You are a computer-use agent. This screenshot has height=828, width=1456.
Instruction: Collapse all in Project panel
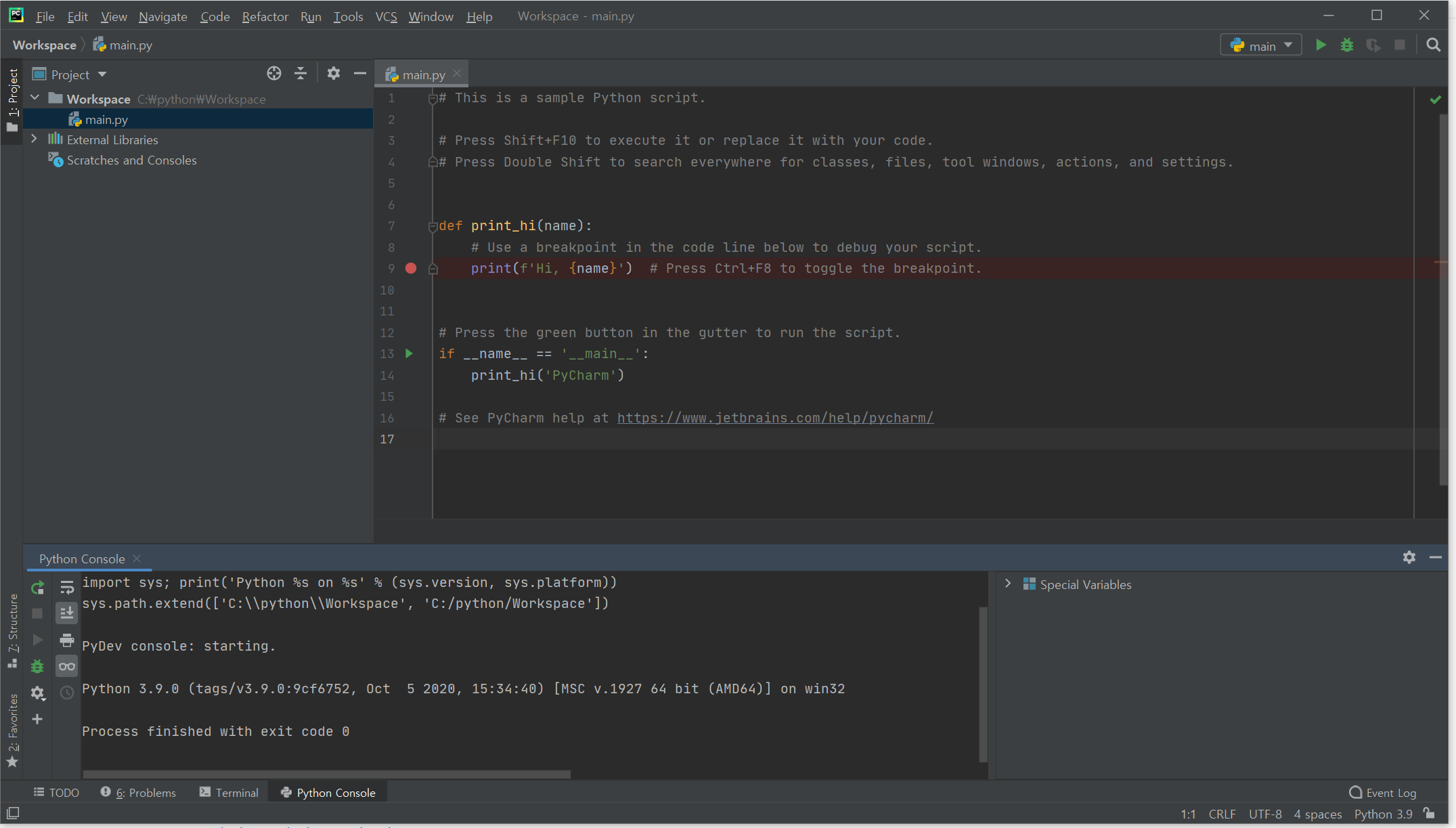click(301, 74)
